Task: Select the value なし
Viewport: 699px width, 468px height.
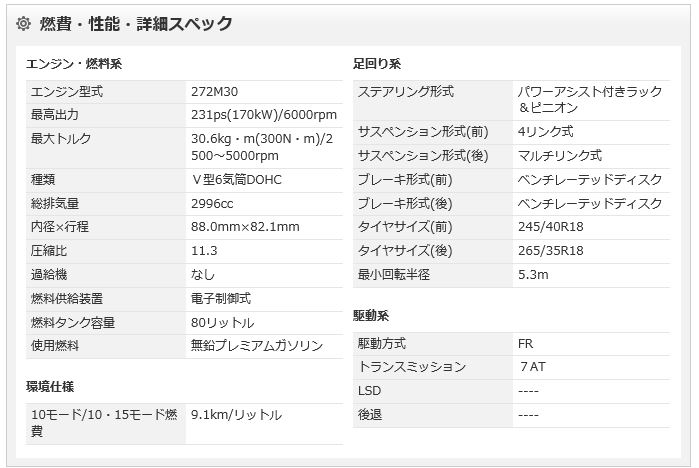Action: click(203, 274)
